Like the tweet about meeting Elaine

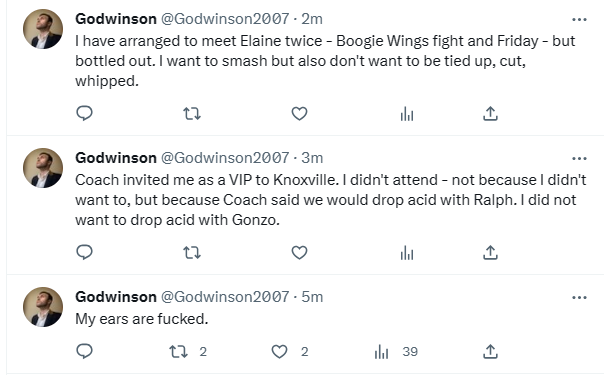click(299, 114)
